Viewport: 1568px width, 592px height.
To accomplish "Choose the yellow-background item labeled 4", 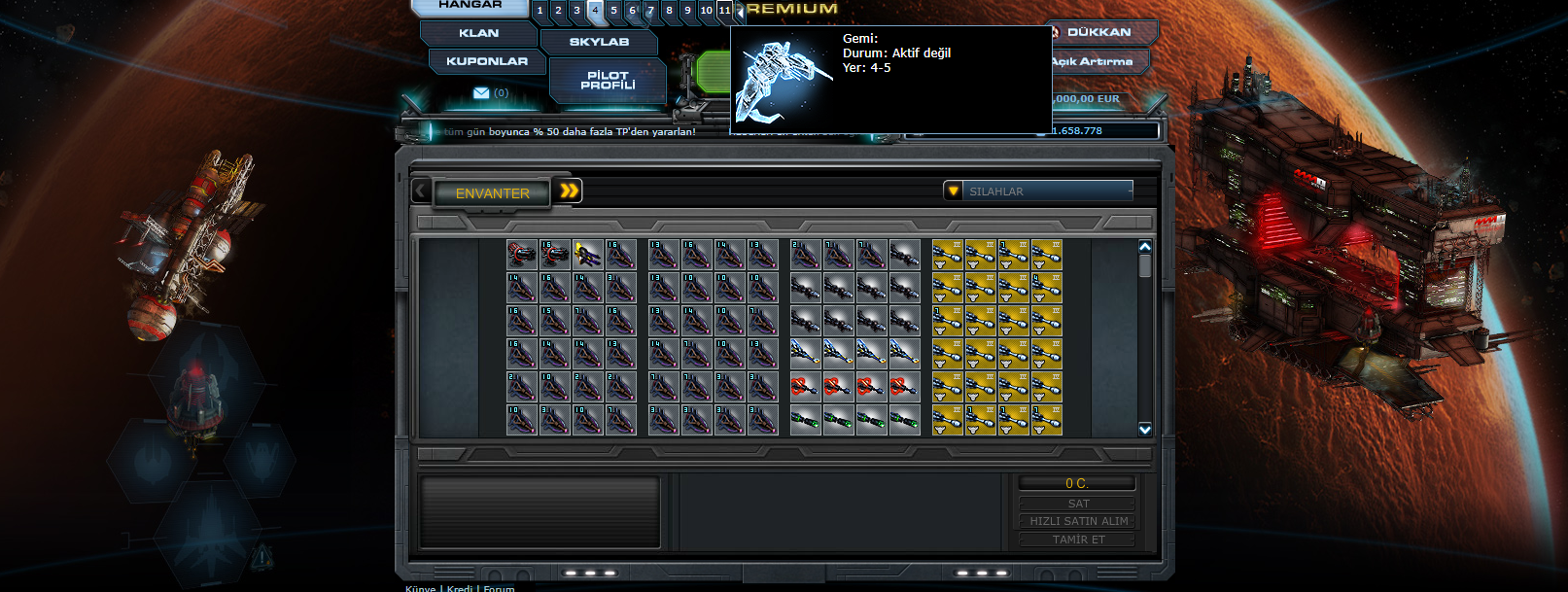I will pos(1047,288).
